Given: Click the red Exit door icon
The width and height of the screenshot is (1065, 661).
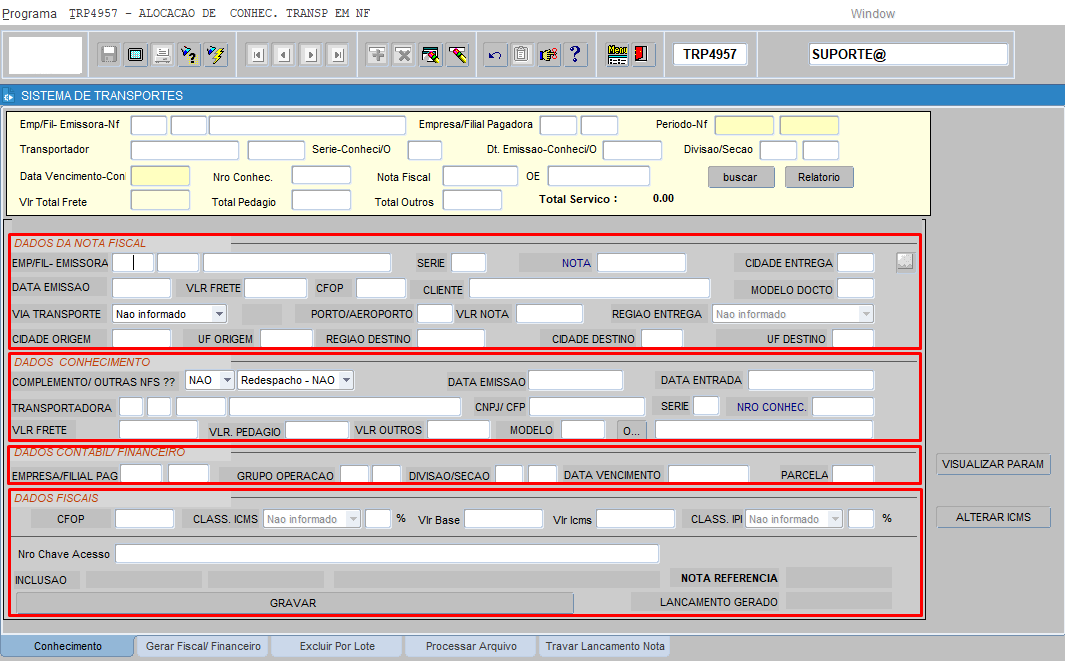Looking at the screenshot, I should (x=641, y=54).
